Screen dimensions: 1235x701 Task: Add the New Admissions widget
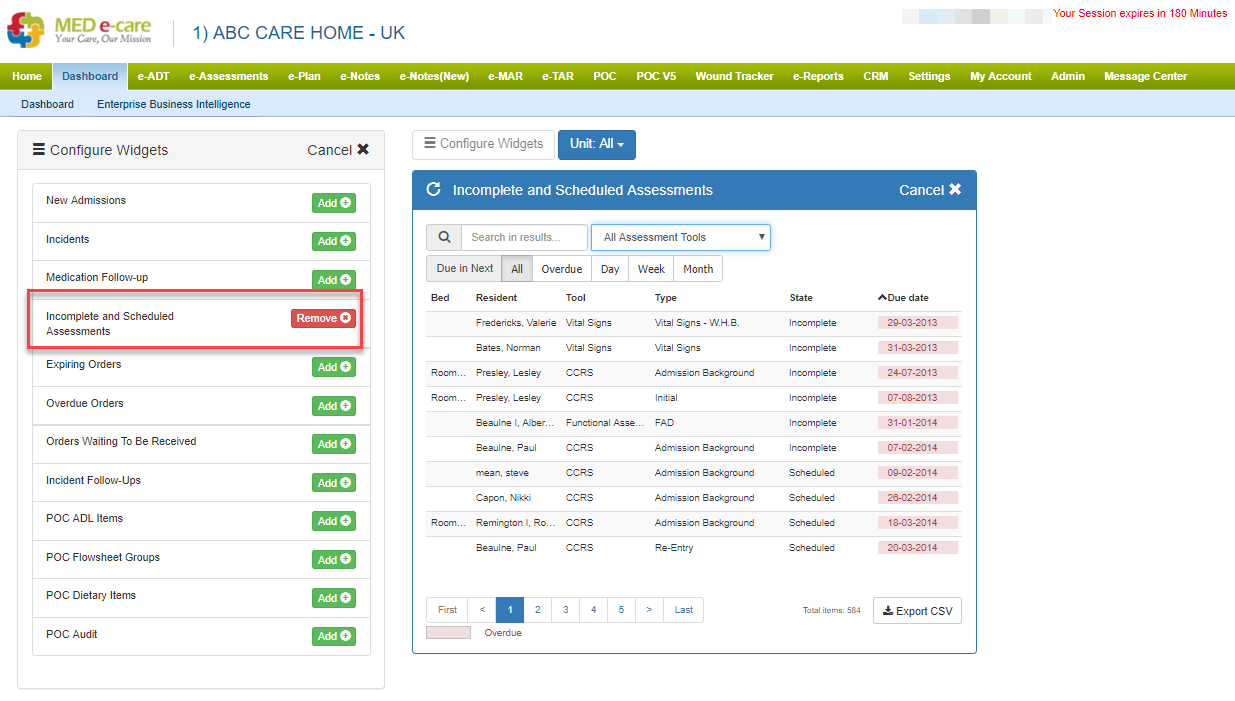333,203
